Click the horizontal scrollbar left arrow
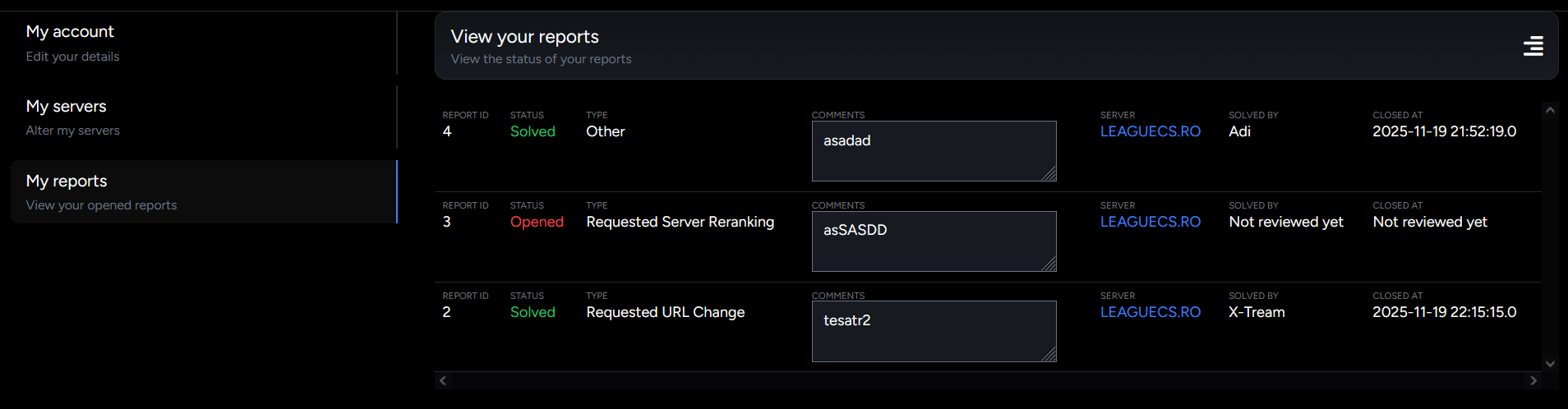Screen dimensions: 1568x409 click(444, 380)
